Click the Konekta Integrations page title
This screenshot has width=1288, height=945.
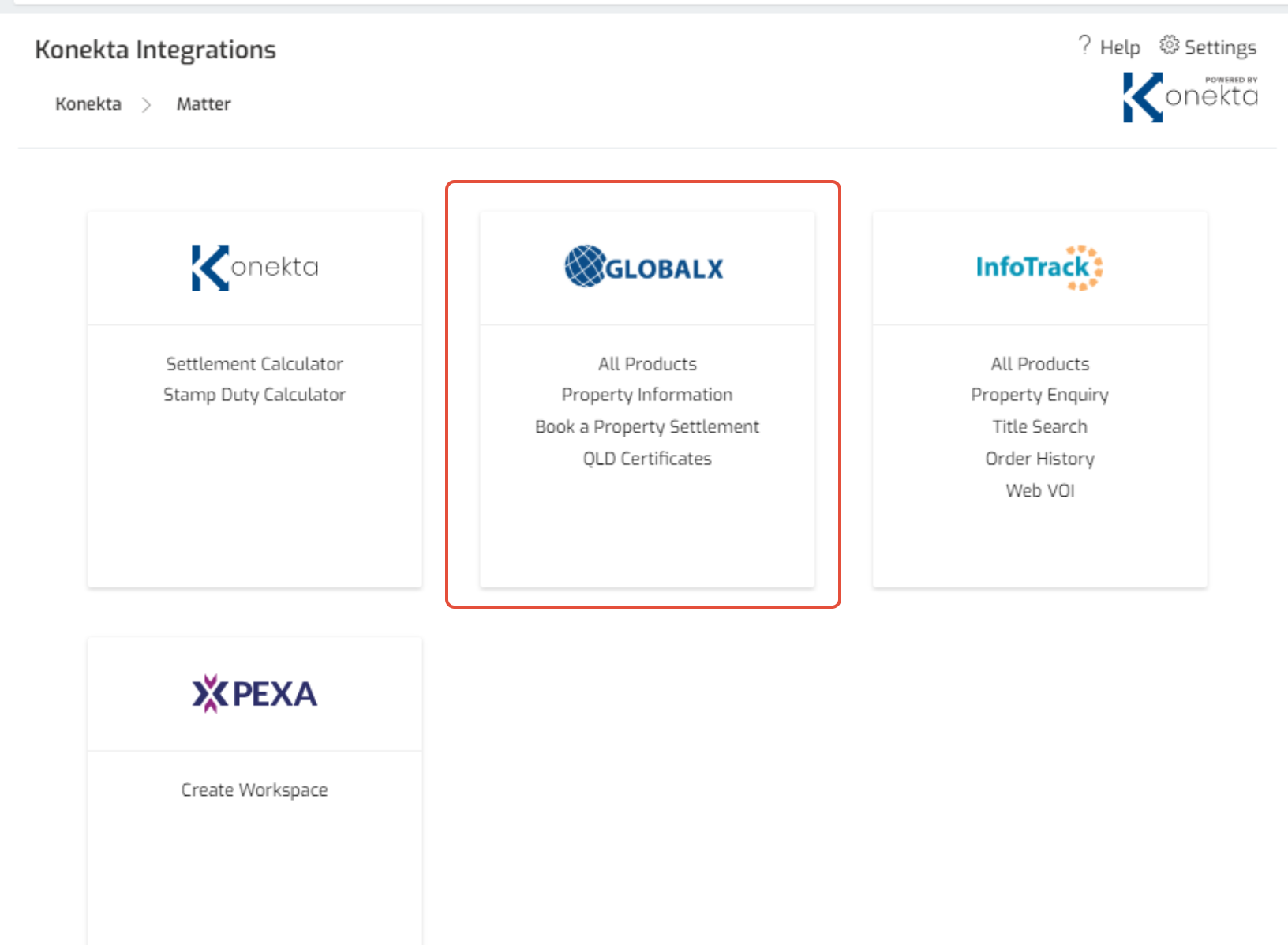(155, 50)
